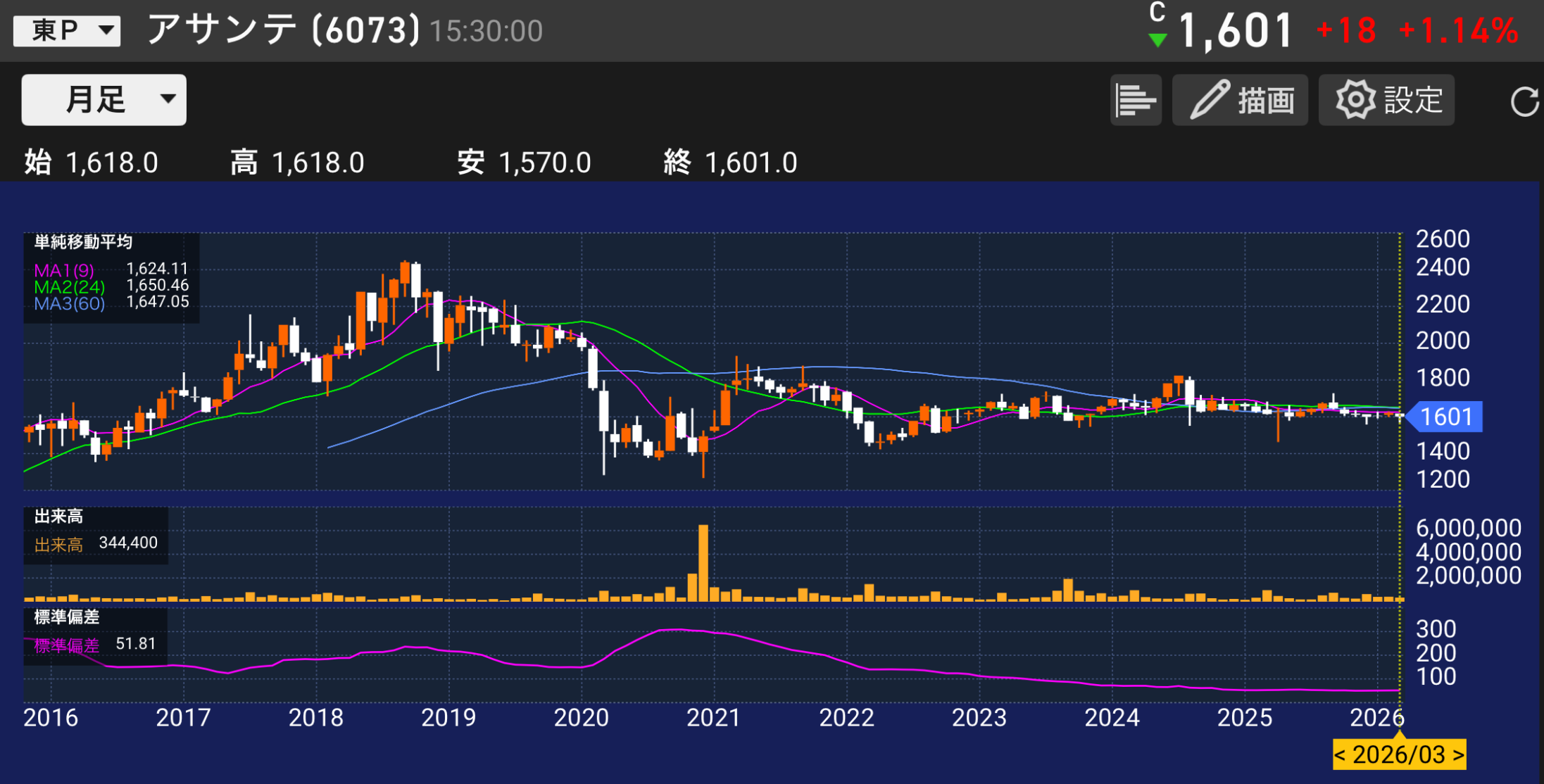Click the list/order-book lines icon
The width and height of the screenshot is (1544, 784).
1135,101
